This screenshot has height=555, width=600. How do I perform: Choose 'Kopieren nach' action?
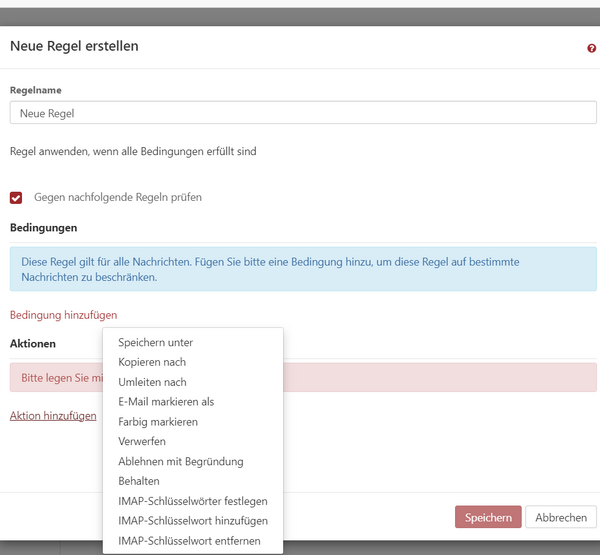coord(152,362)
